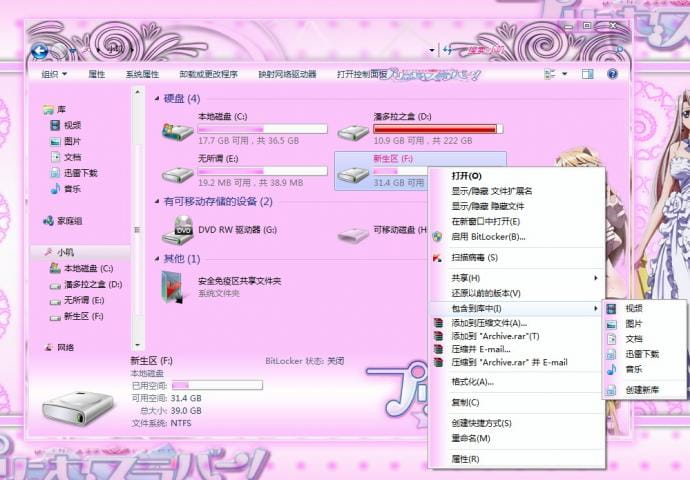
Task: Click 映射网络驱动器 toolbar button
Action: click(287, 74)
